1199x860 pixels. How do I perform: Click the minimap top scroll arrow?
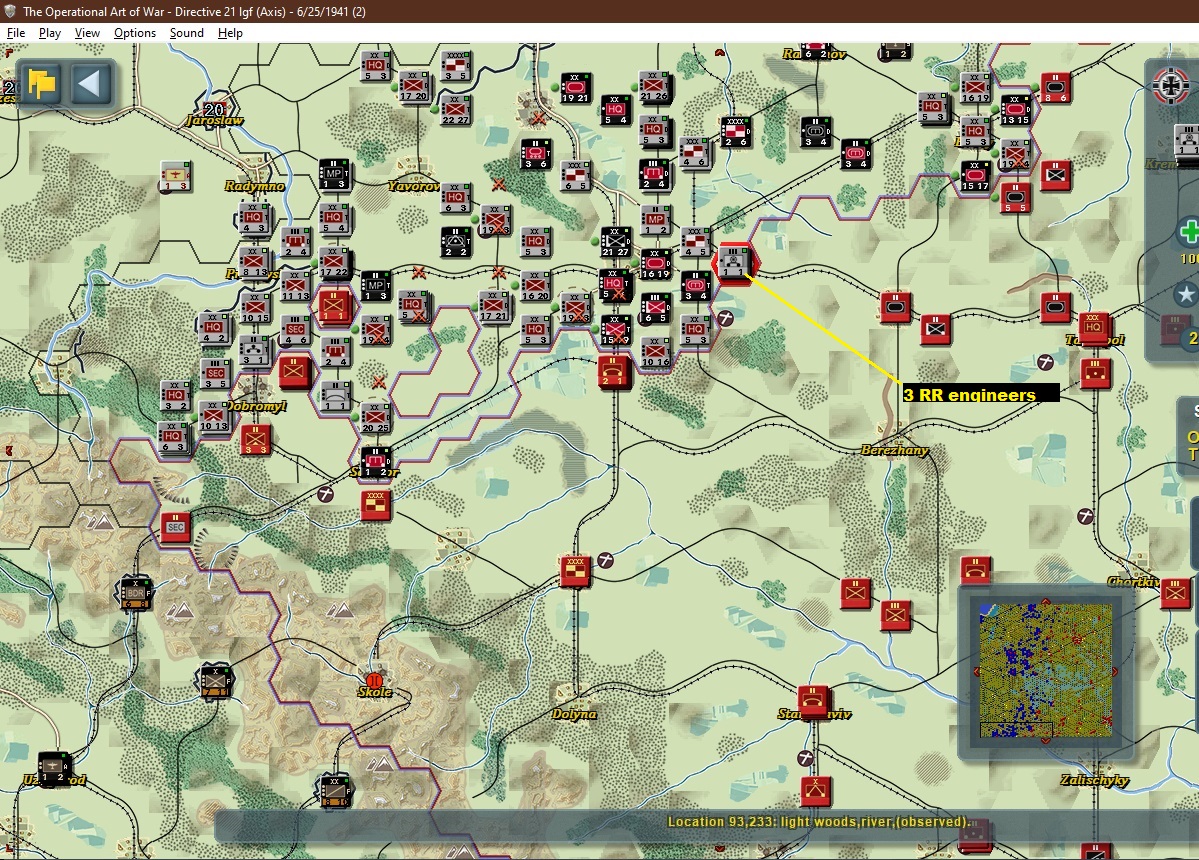pyautogui.click(x=1045, y=602)
